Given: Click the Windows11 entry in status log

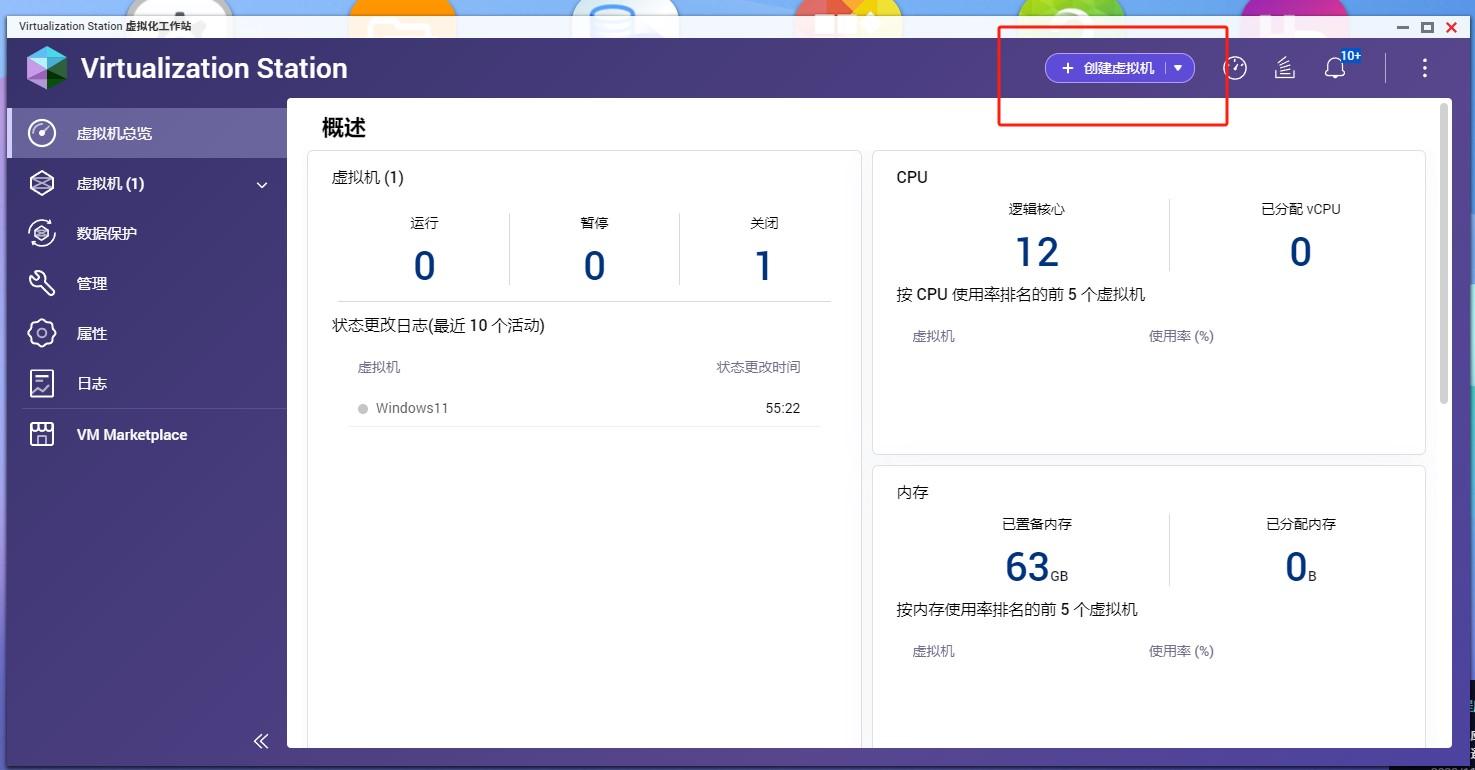Looking at the screenshot, I should pyautogui.click(x=412, y=408).
